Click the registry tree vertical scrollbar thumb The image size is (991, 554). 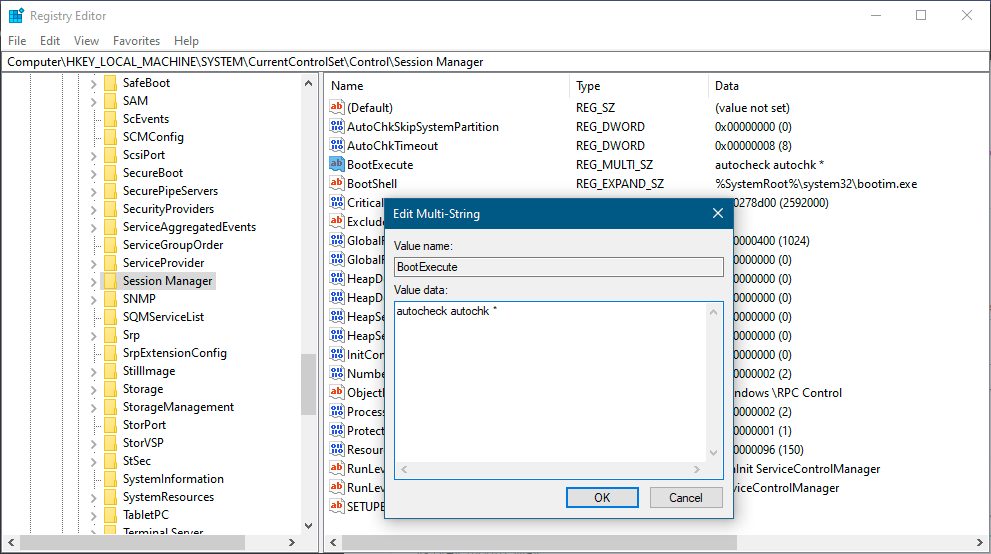[x=308, y=384]
